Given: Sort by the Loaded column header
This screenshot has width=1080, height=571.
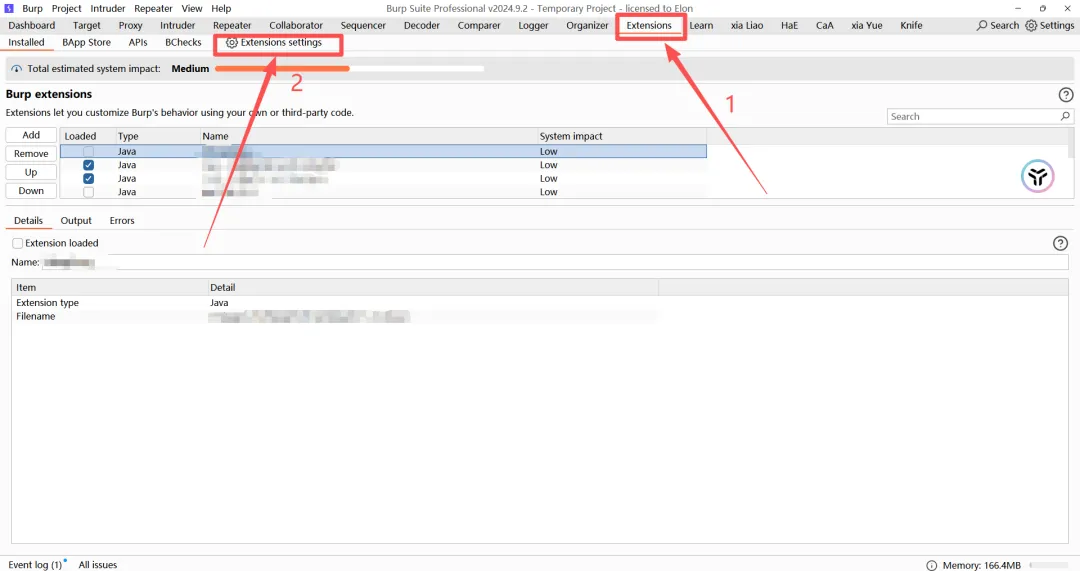Looking at the screenshot, I should (87, 136).
